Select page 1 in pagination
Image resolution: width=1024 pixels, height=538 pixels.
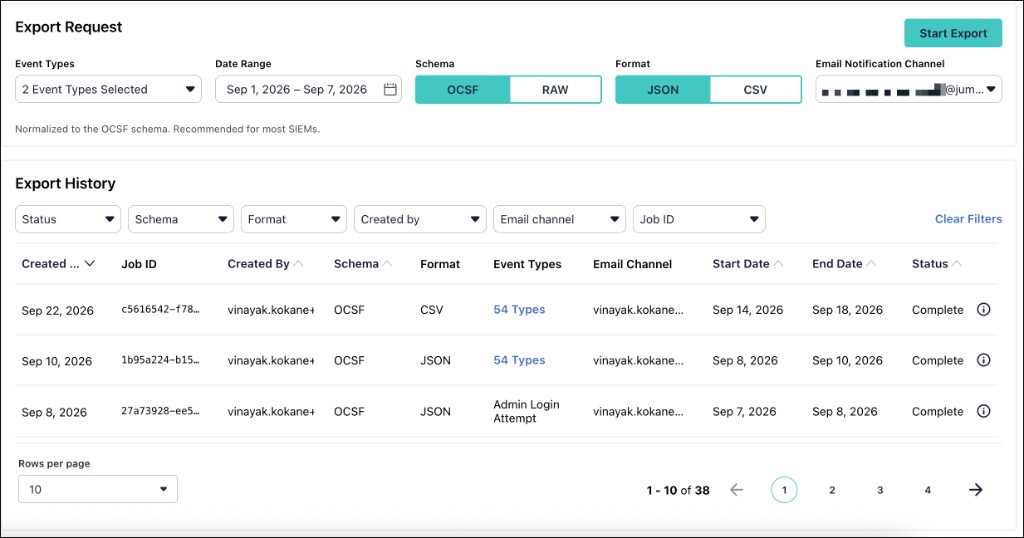click(x=784, y=490)
